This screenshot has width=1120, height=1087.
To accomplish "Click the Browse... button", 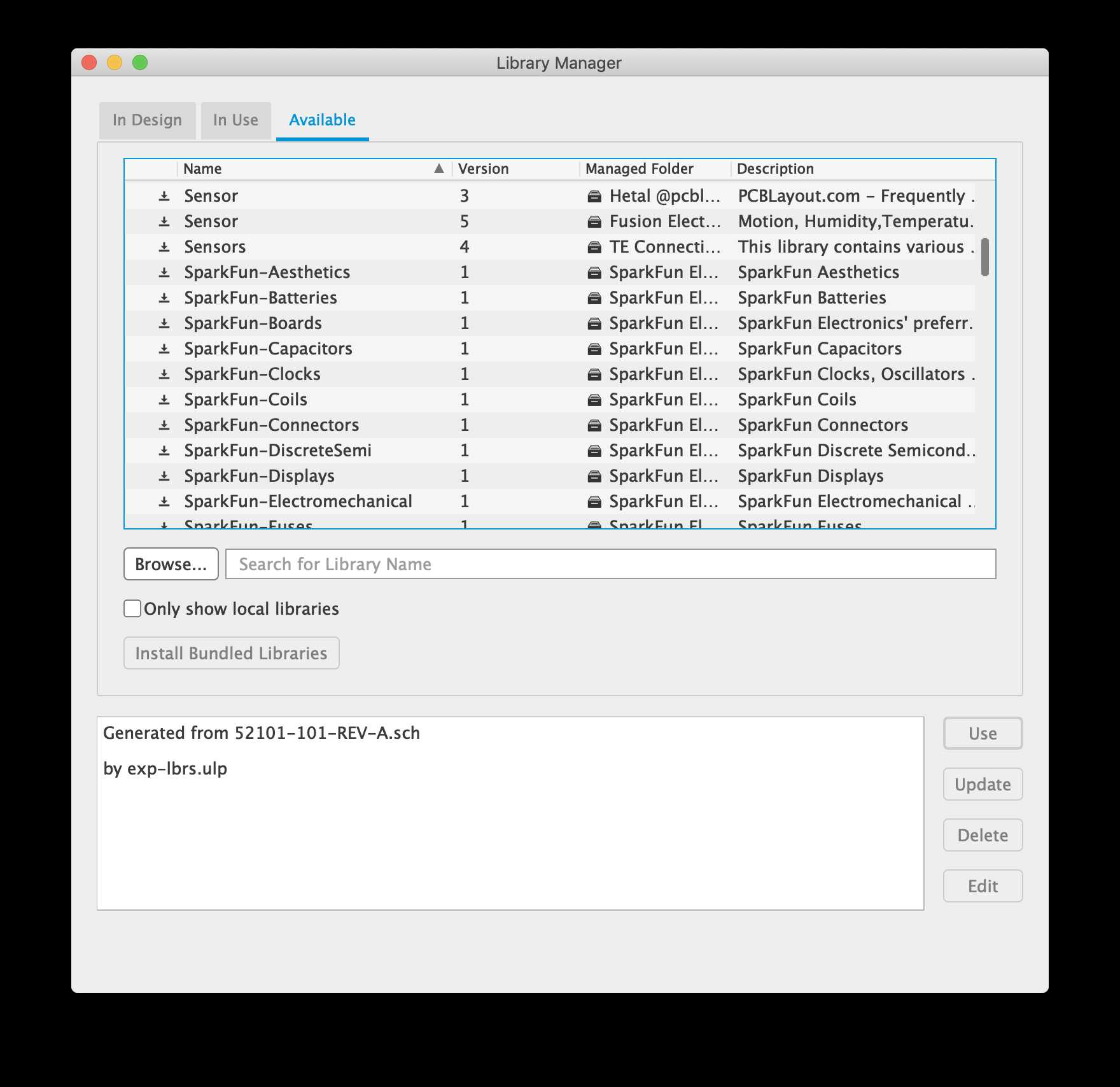I will tap(171, 564).
